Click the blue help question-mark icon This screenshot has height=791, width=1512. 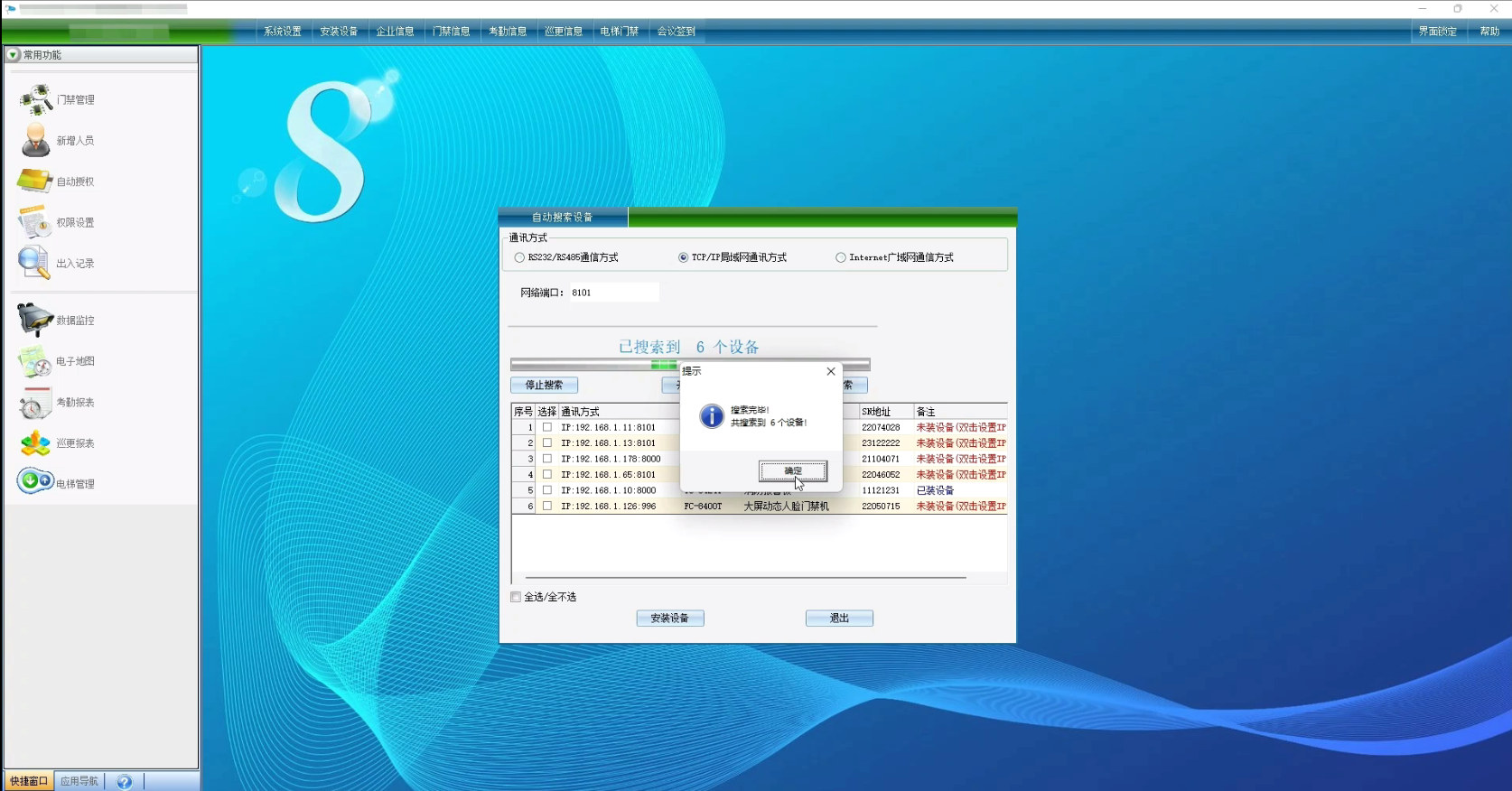pos(125,782)
